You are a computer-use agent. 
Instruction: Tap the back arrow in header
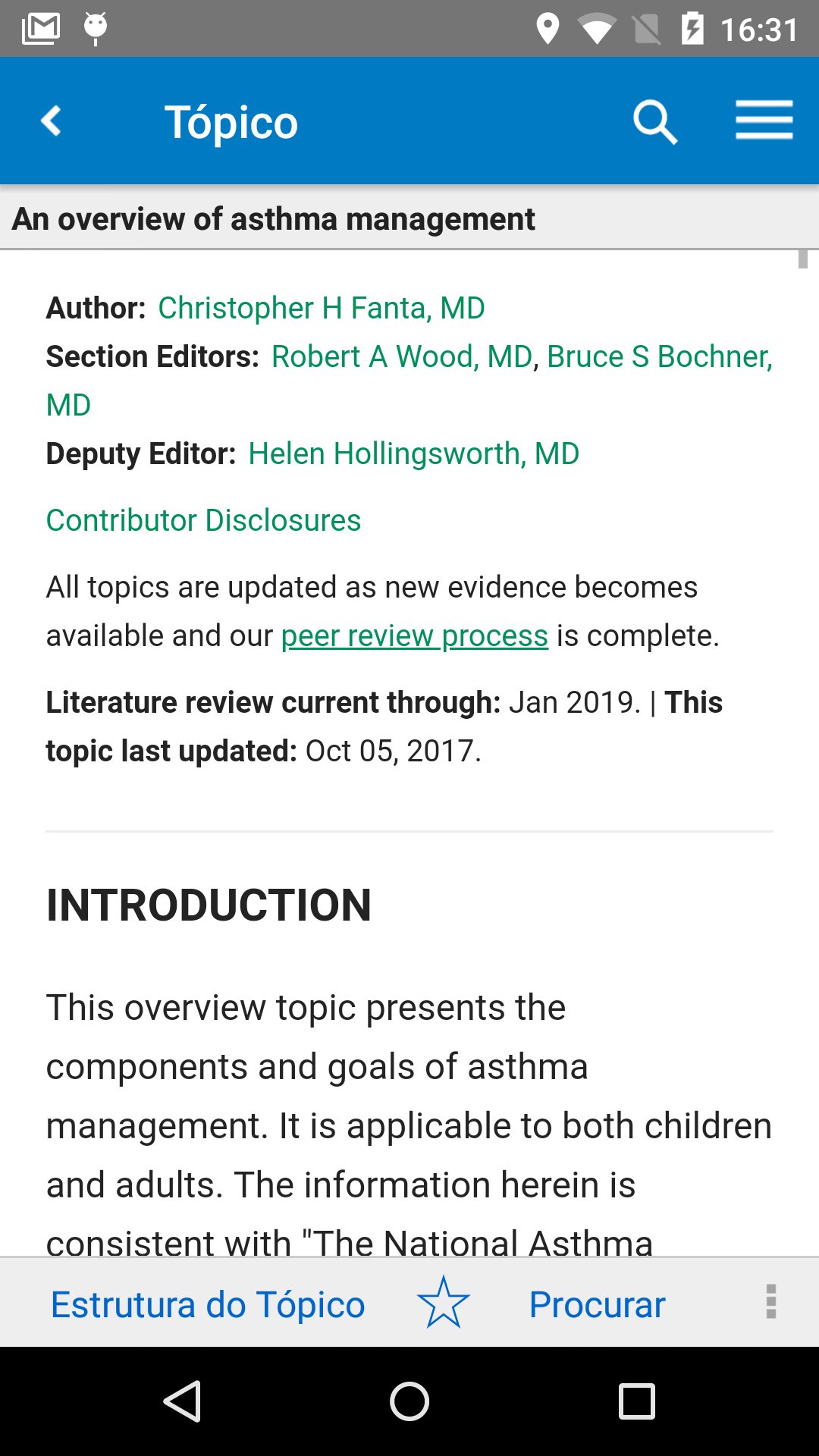51,121
